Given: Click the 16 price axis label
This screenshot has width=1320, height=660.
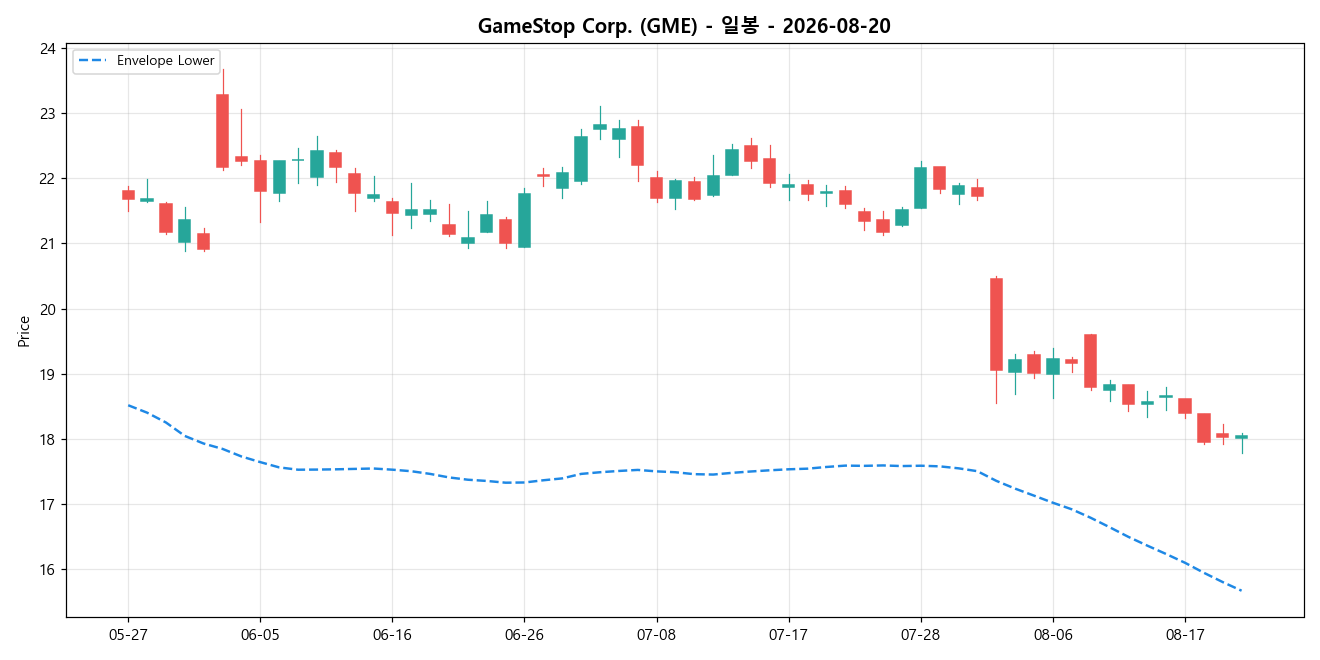Looking at the screenshot, I should [x=47, y=570].
